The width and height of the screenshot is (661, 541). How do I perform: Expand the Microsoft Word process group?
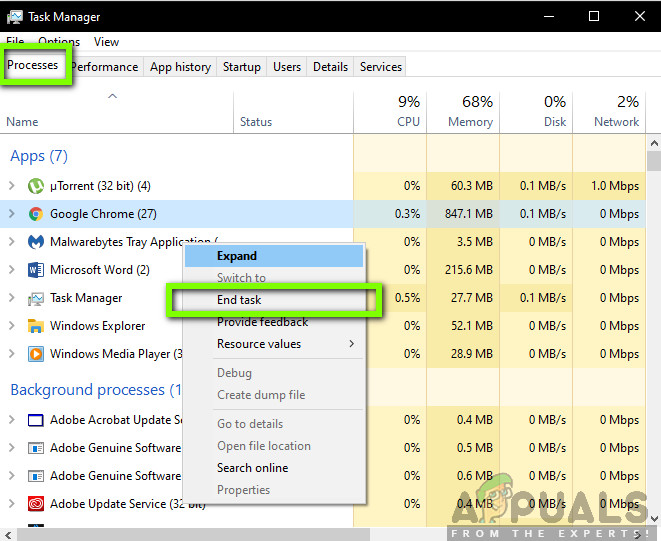12,269
